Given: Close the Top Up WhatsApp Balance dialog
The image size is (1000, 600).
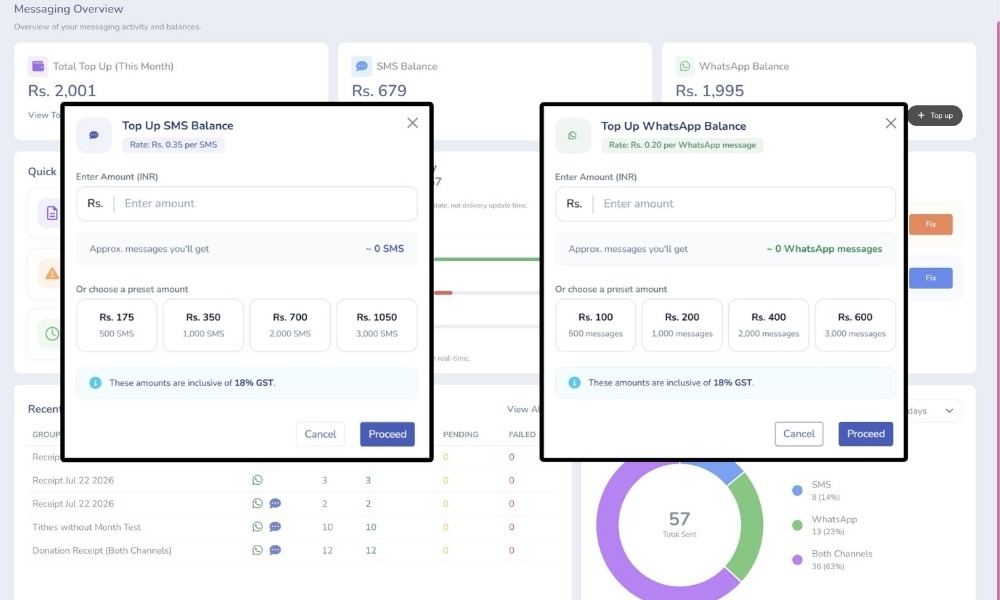Looking at the screenshot, I should pyautogui.click(x=891, y=123).
